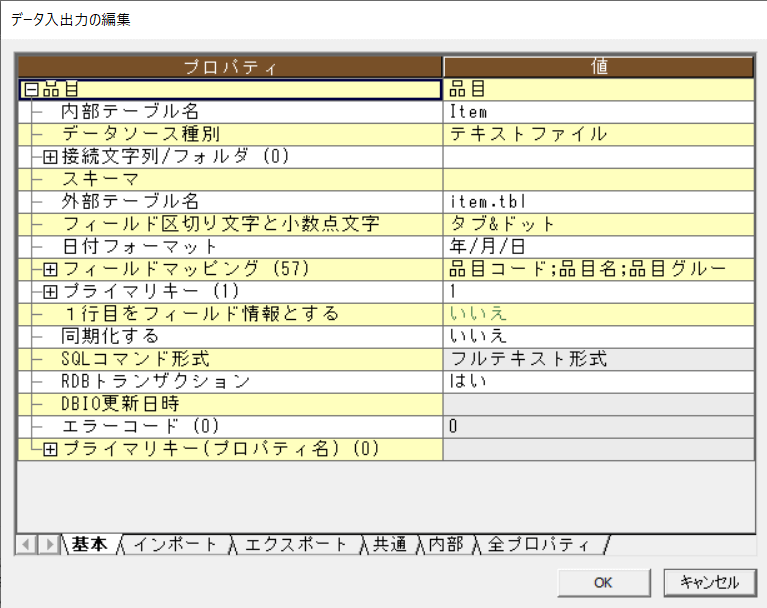
Task: Select the RDBトランザクション property row
Action: point(230,382)
